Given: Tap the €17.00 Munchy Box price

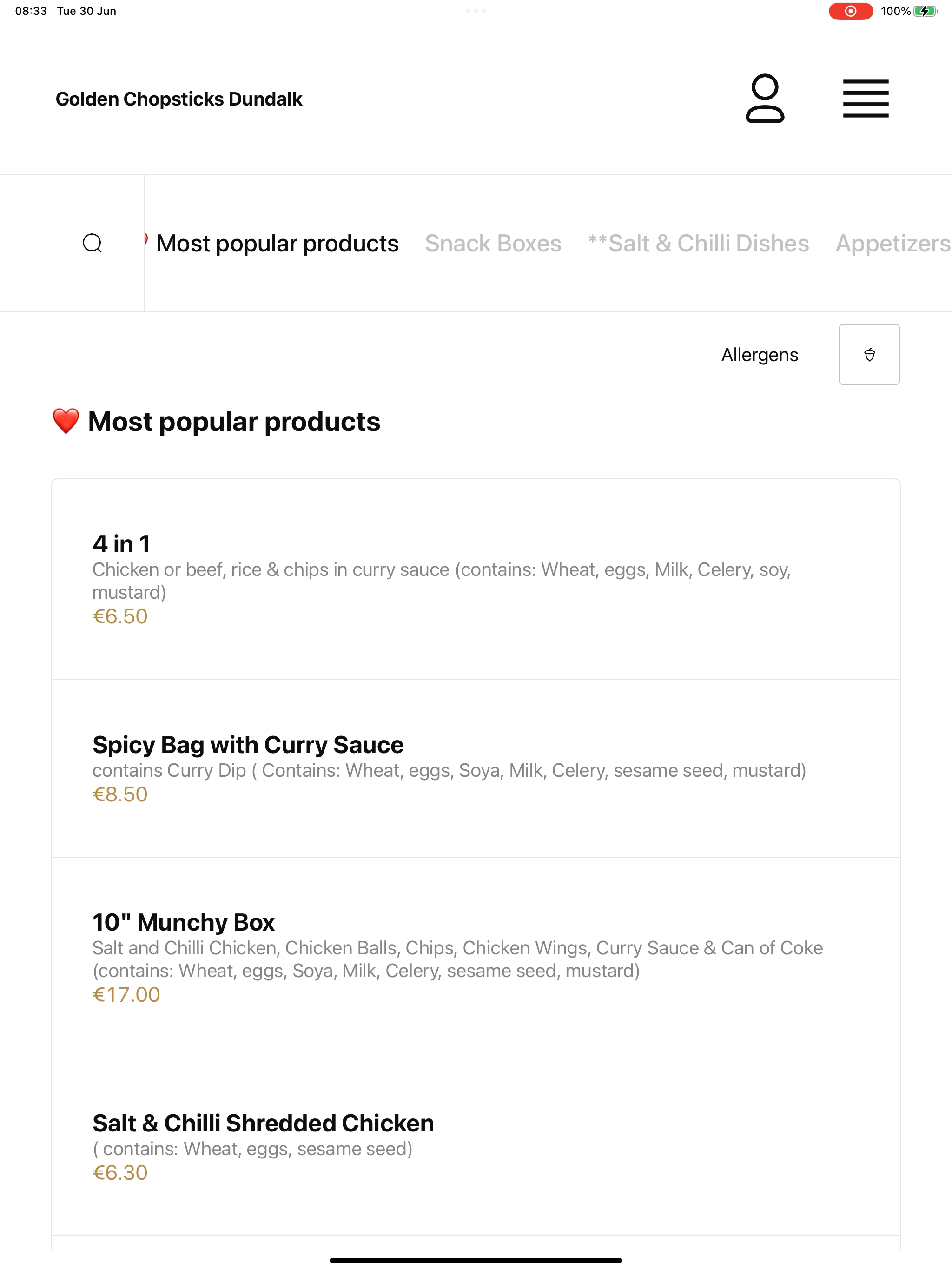Looking at the screenshot, I should coord(126,995).
